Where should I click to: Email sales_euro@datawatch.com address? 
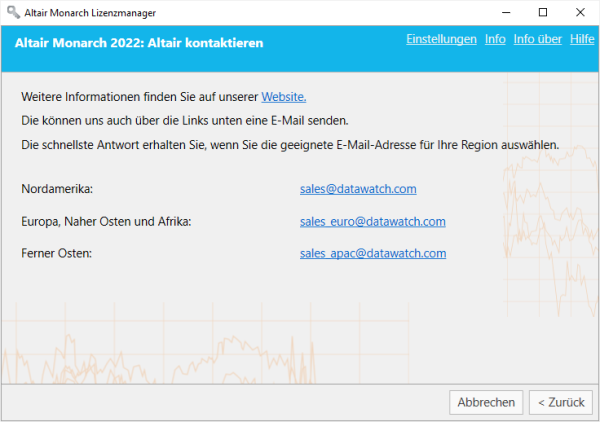click(373, 222)
